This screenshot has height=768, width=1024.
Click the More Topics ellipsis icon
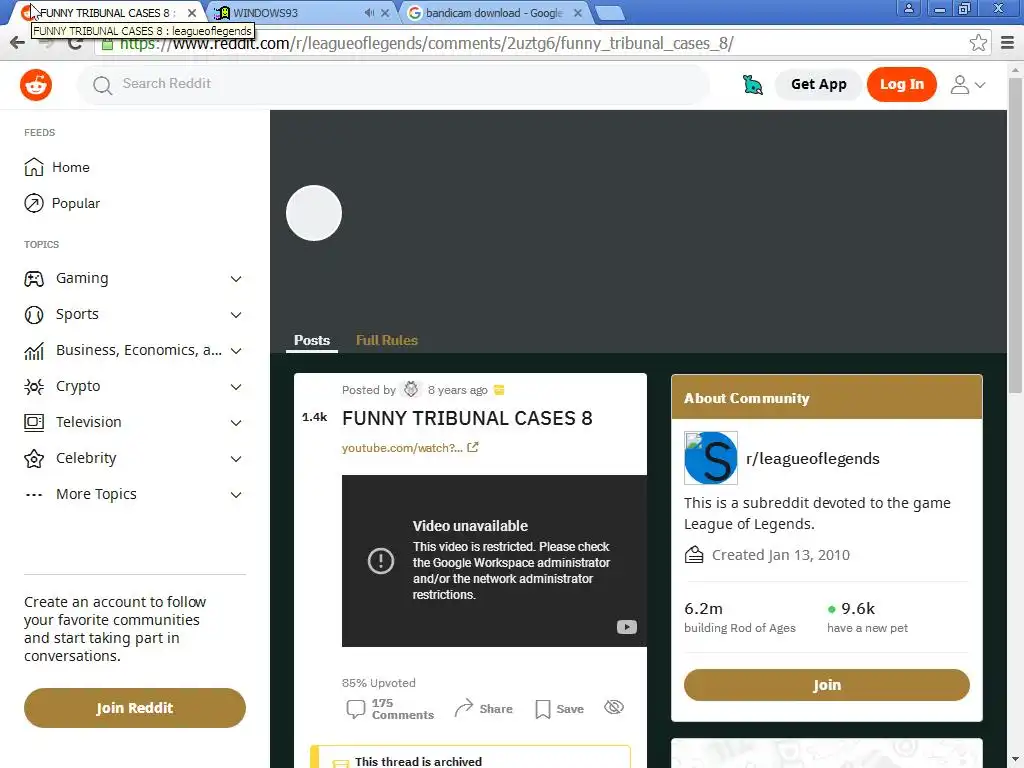(34, 494)
